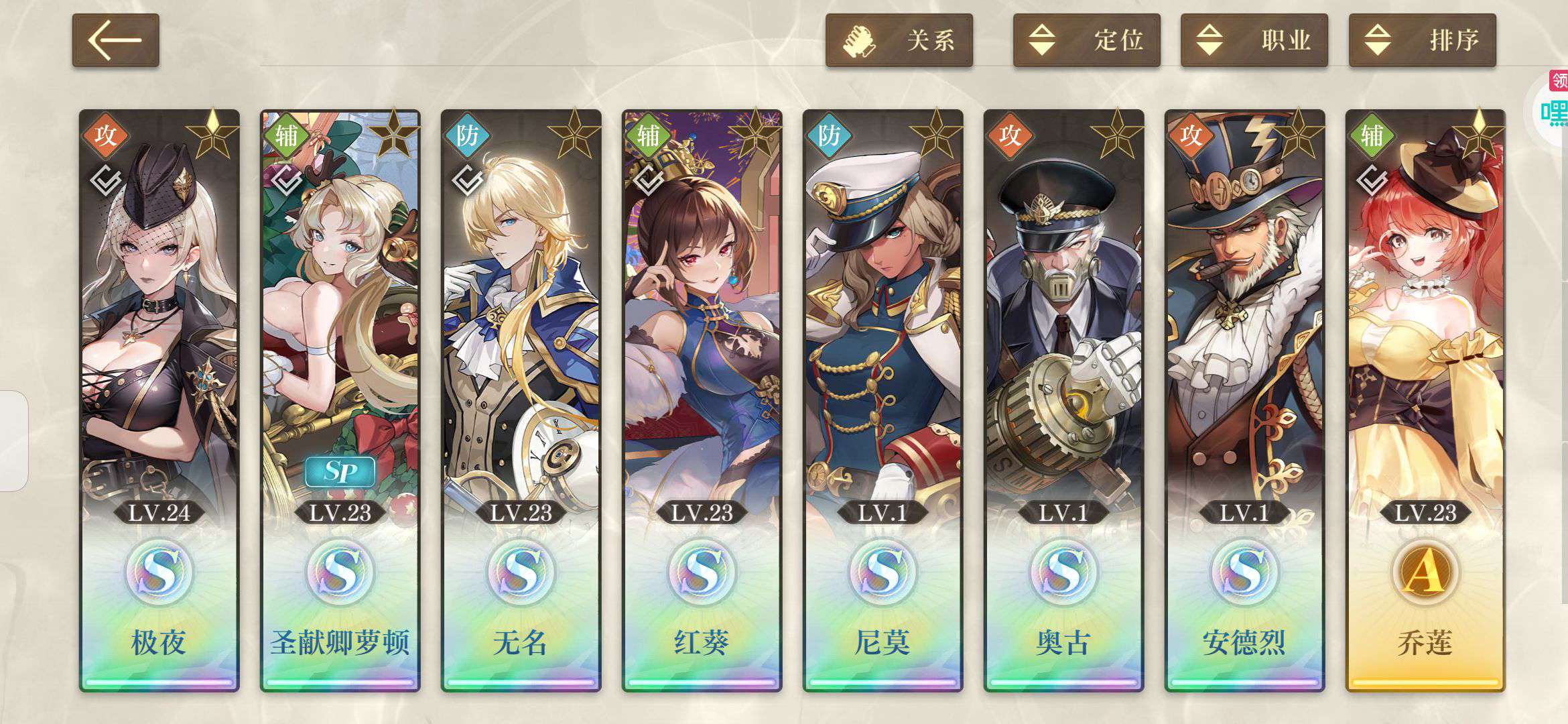The height and width of the screenshot is (724, 1568).
Task: Tap the S rank emblem of 无名
Action: 521,572
